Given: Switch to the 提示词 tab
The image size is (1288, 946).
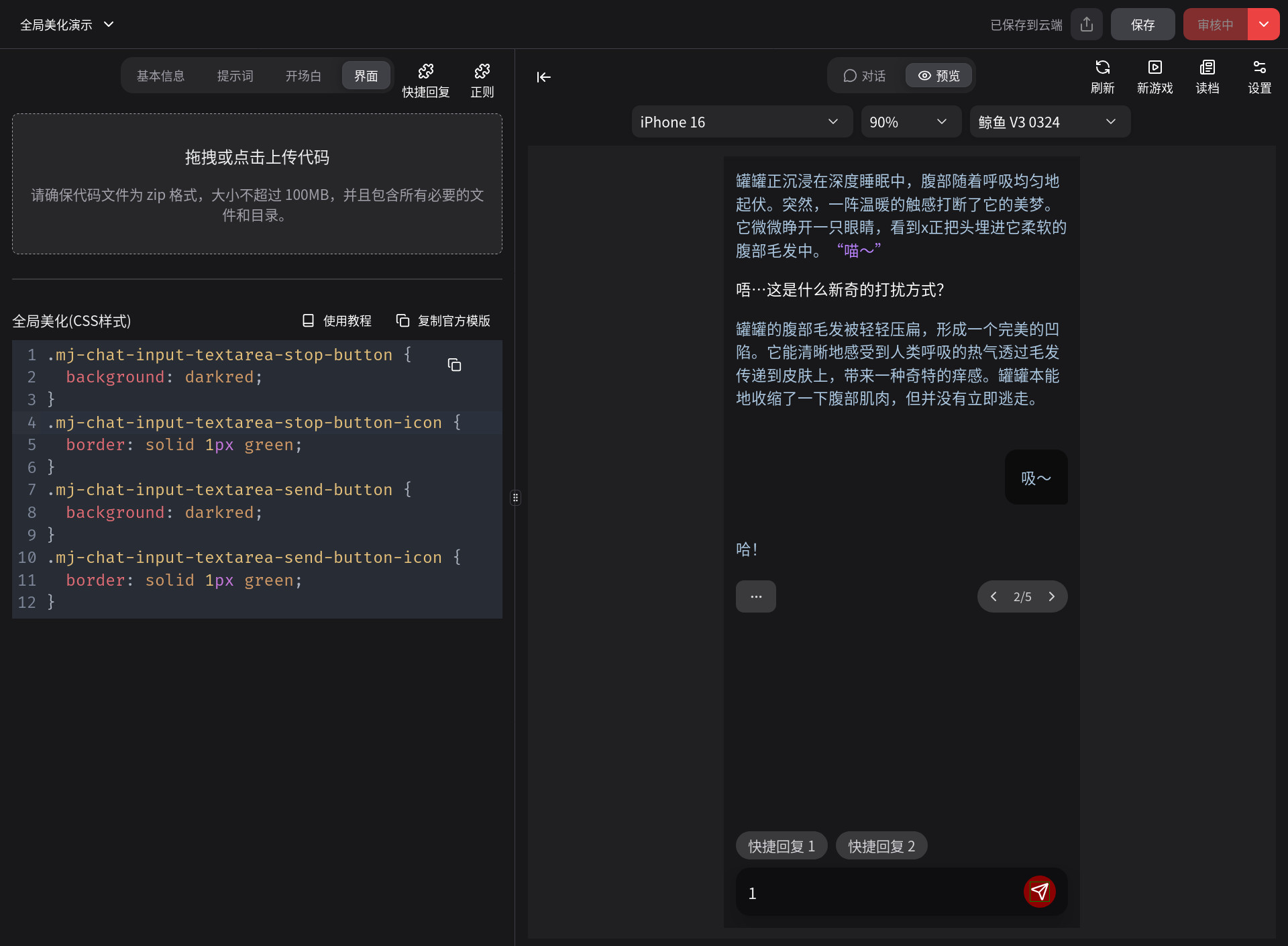Looking at the screenshot, I should pyautogui.click(x=235, y=76).
